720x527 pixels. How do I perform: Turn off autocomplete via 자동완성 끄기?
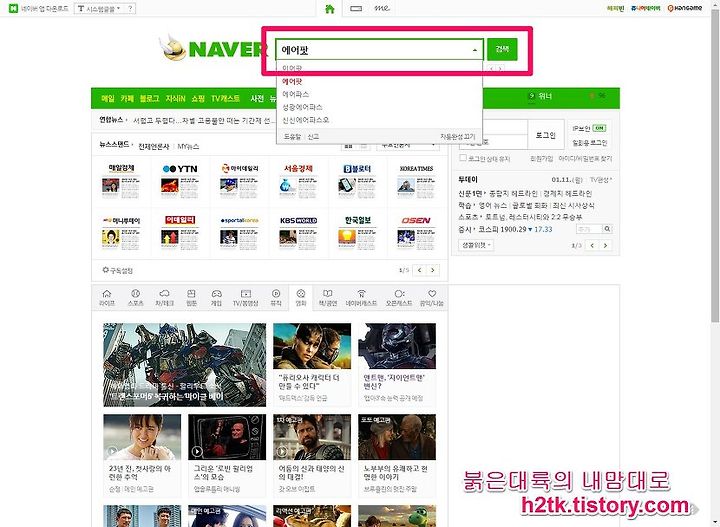(458, 136)
